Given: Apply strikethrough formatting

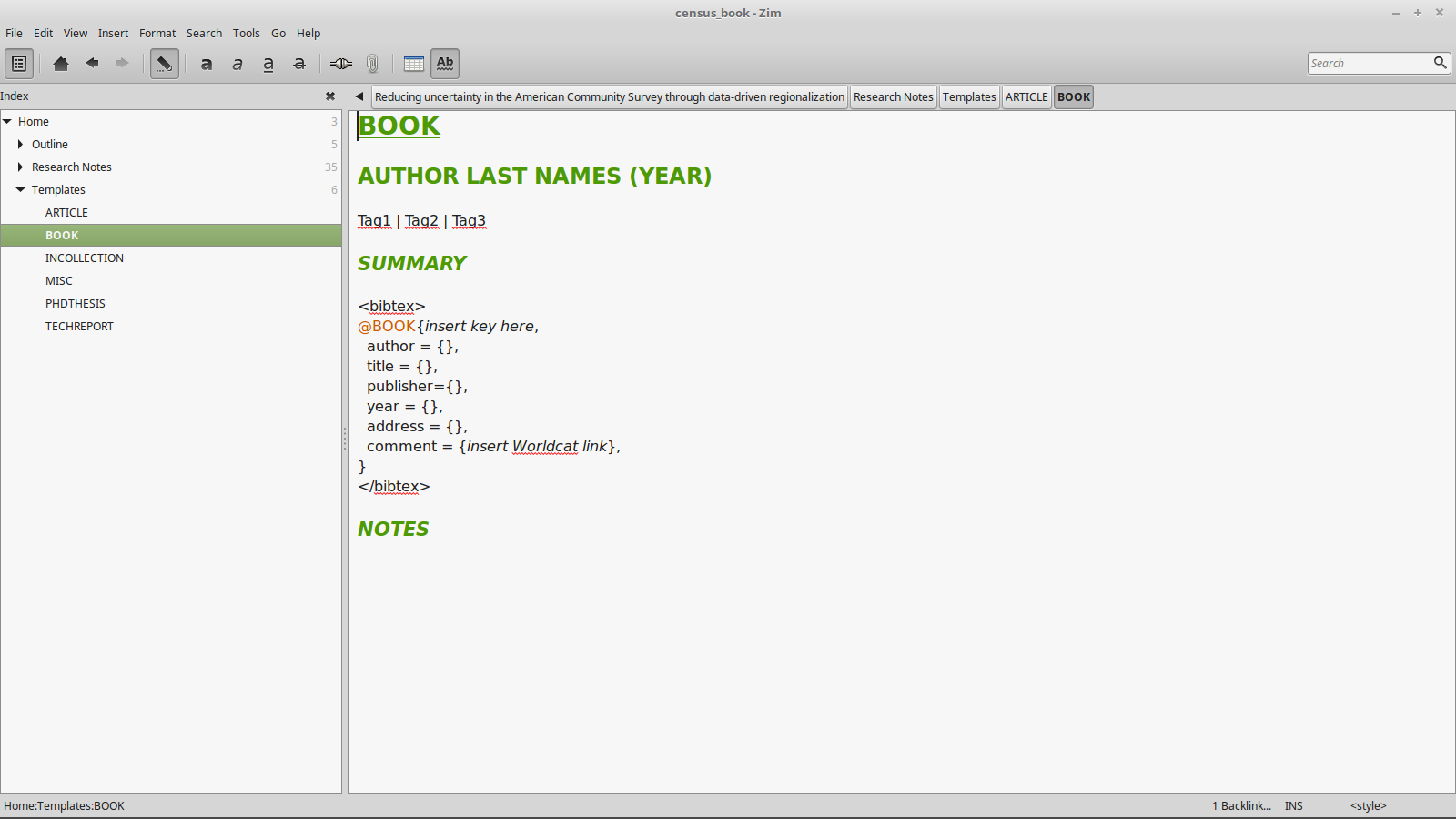Looking at the screenshot, I should [x=299, y=64].
